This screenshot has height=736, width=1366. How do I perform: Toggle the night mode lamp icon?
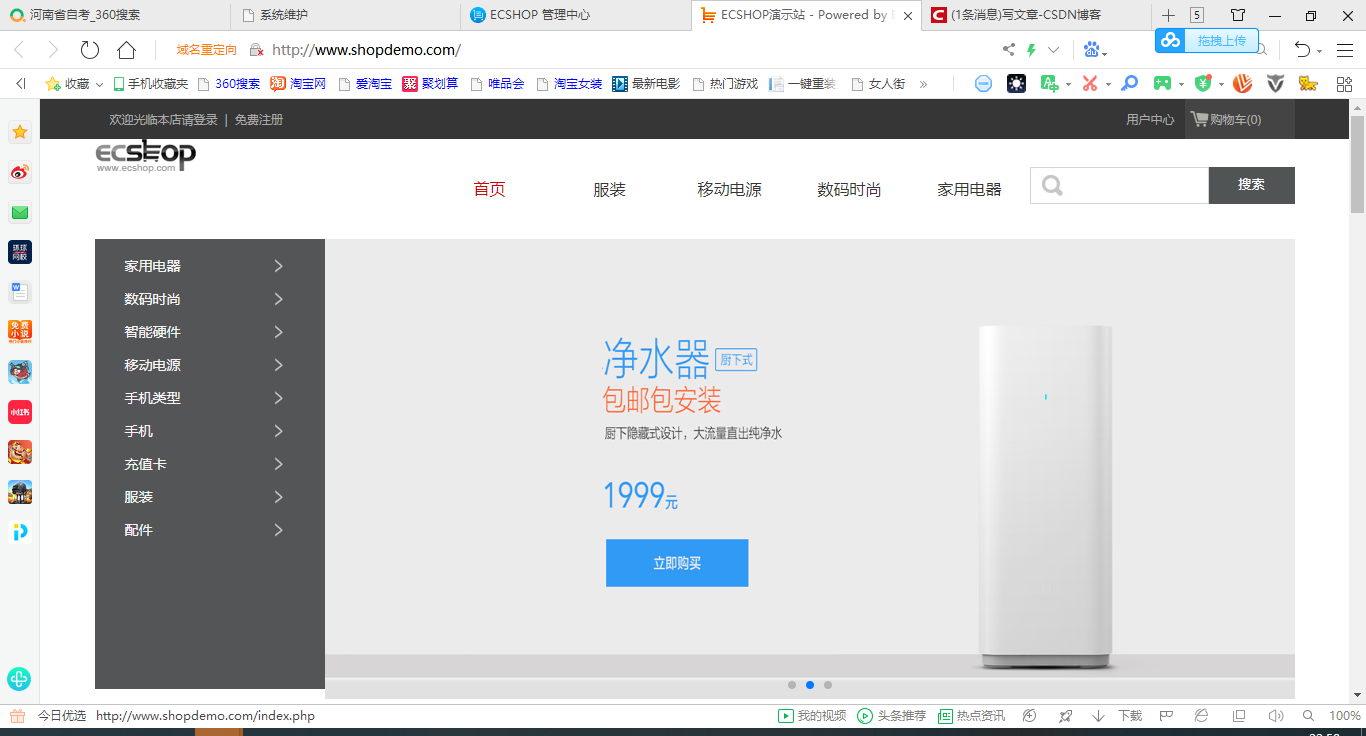point(1016,83)
